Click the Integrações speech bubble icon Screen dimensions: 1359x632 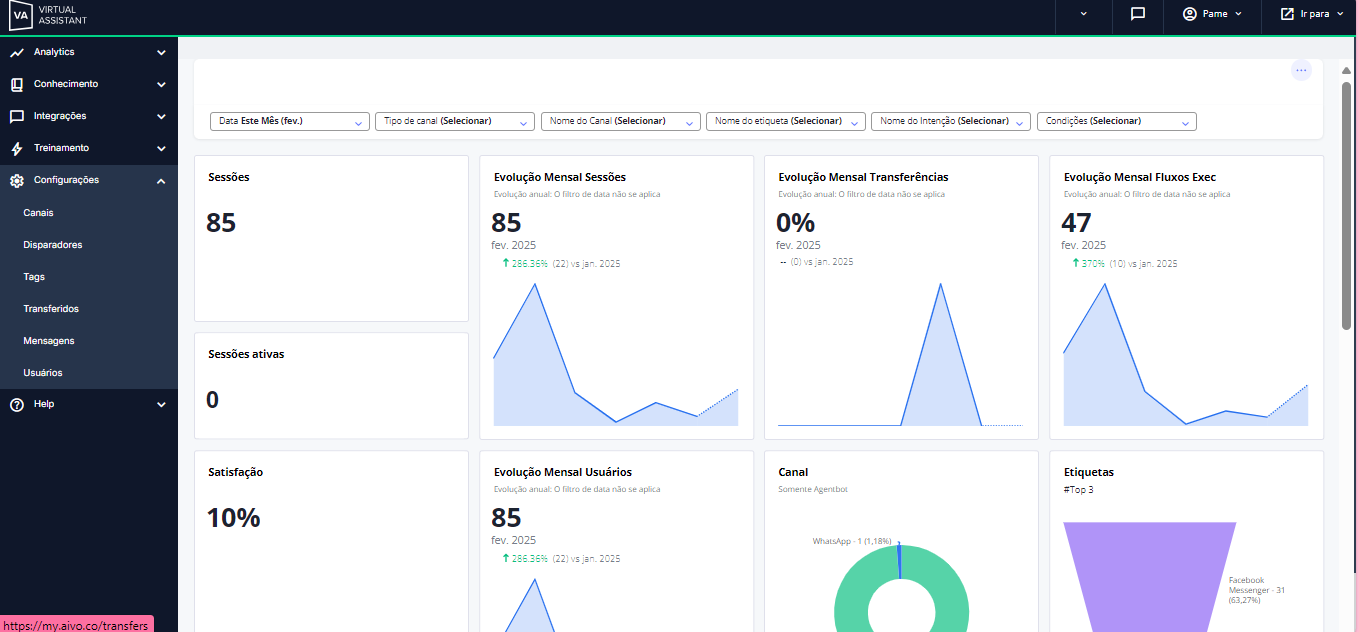[x=17, y=116]
